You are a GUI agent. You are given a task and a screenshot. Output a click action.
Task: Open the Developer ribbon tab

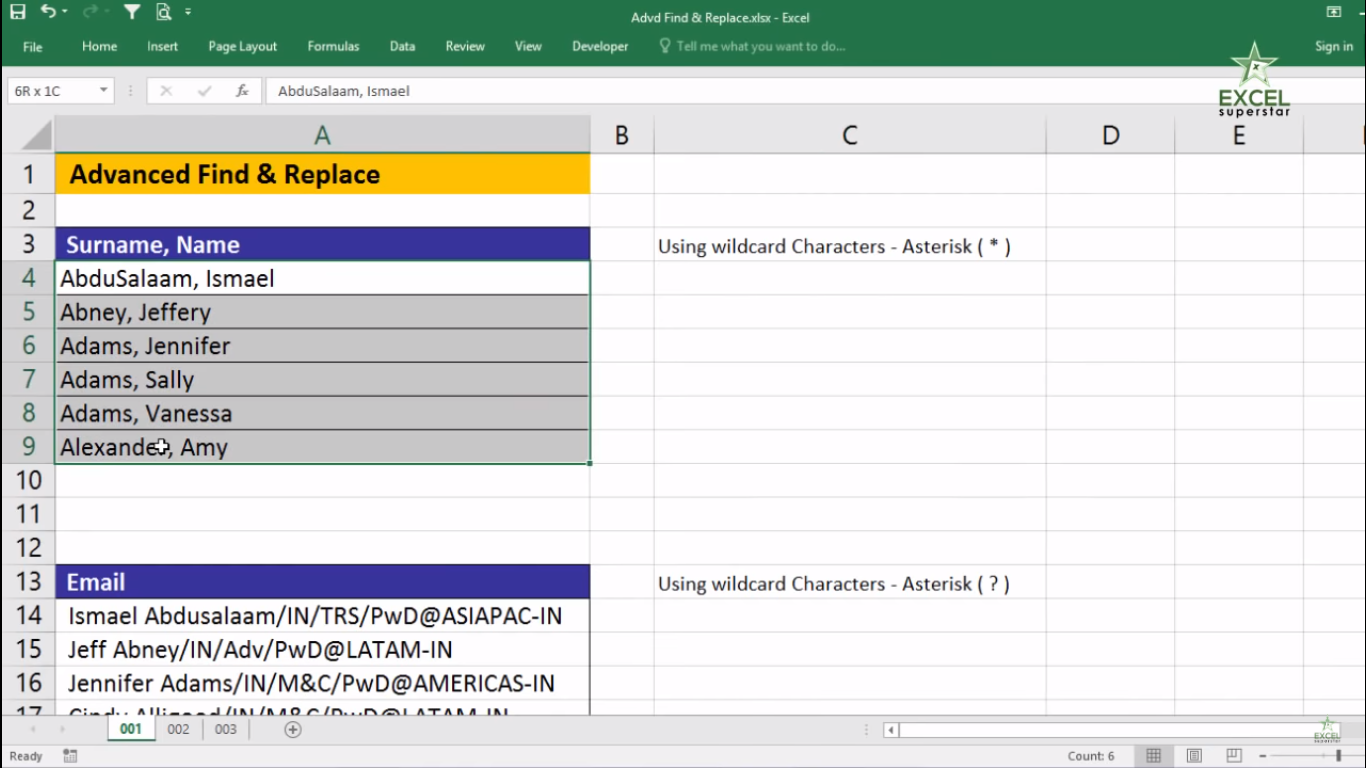coord(600,46)
